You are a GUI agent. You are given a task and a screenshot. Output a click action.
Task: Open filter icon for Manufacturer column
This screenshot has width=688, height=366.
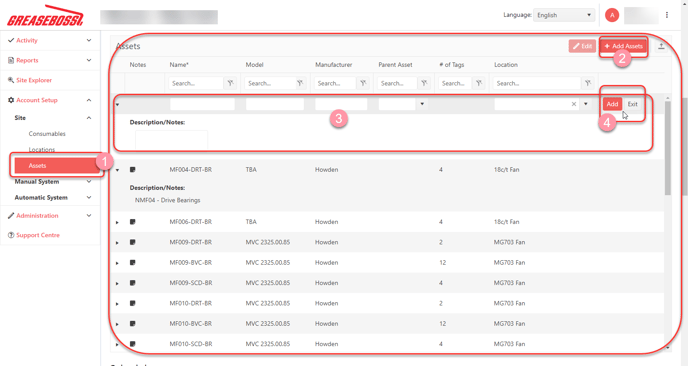coord(363,83)
